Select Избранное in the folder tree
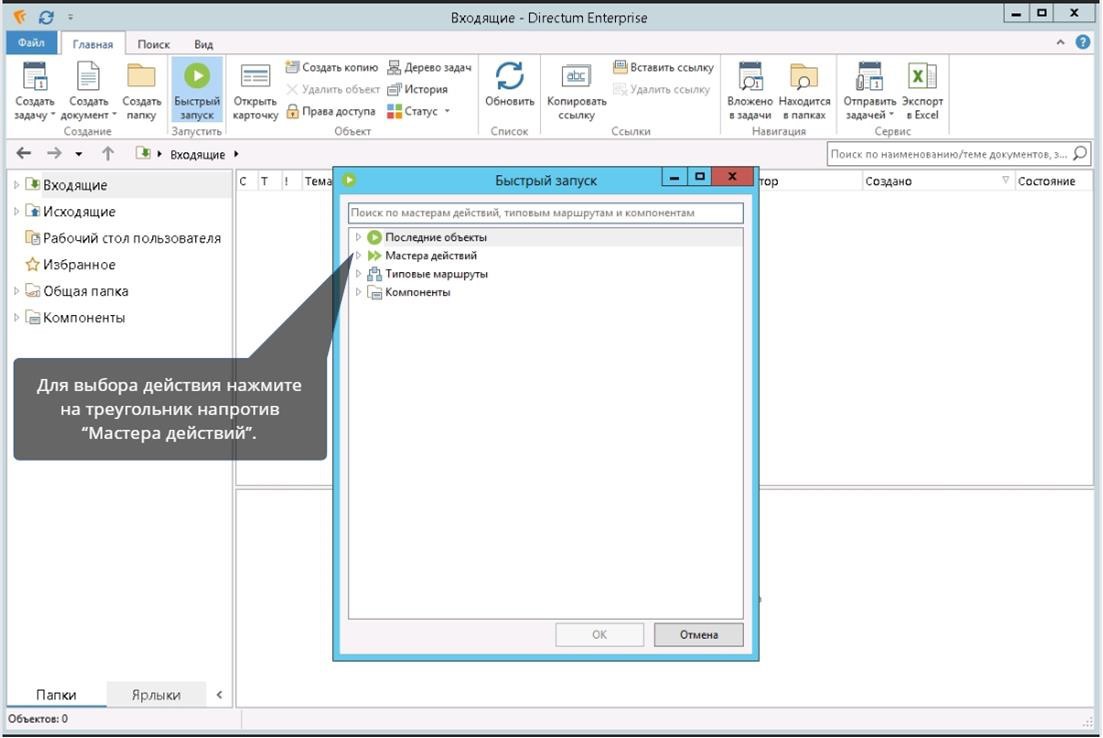 (x=79, y=265)
